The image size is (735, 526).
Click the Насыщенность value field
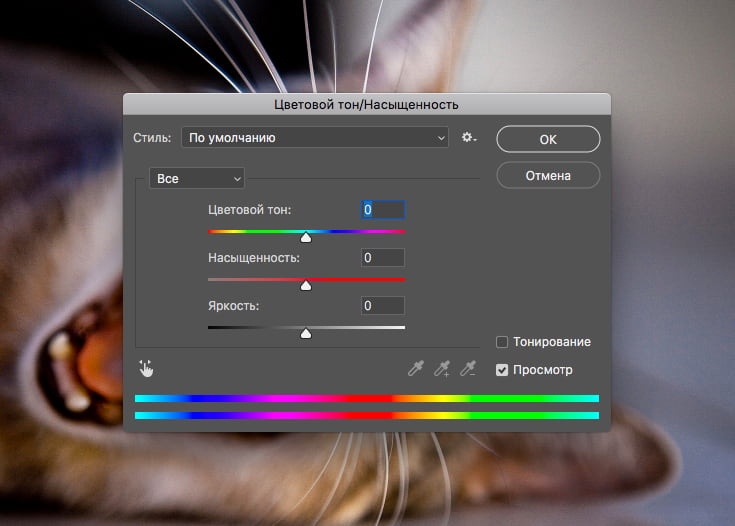click(383, 258)
